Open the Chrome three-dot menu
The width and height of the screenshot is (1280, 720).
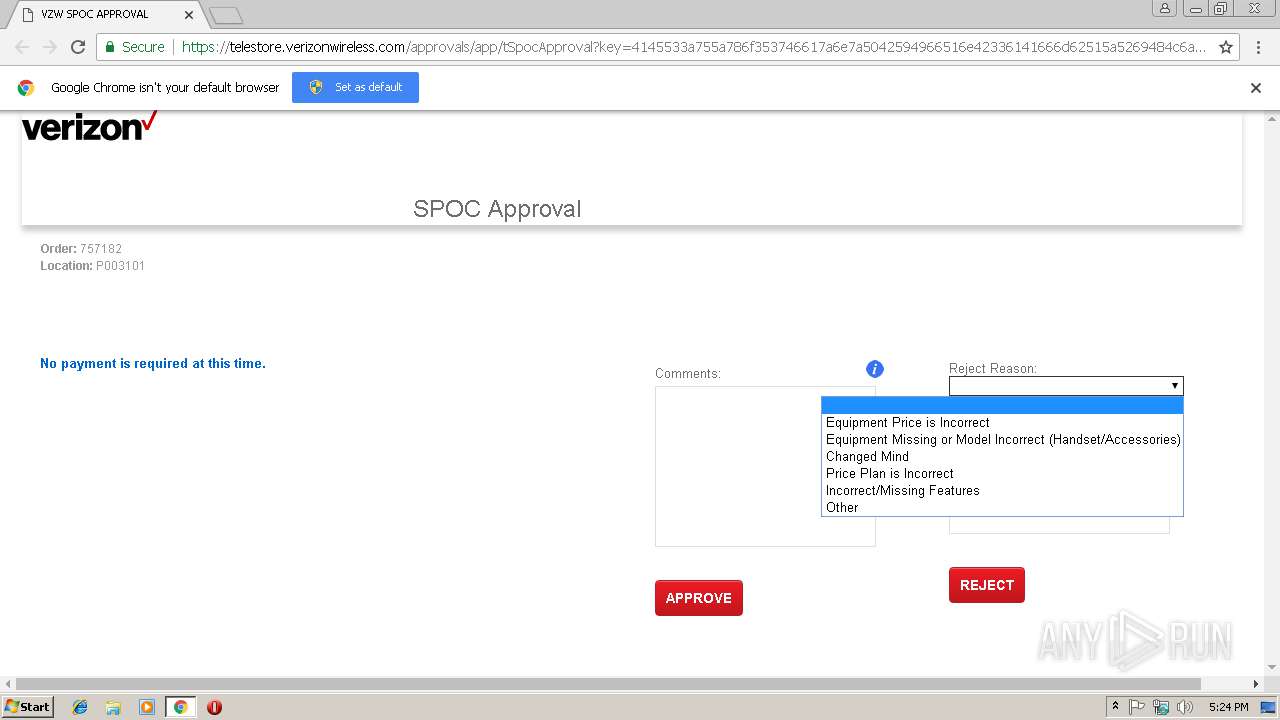coord(1259,47)
